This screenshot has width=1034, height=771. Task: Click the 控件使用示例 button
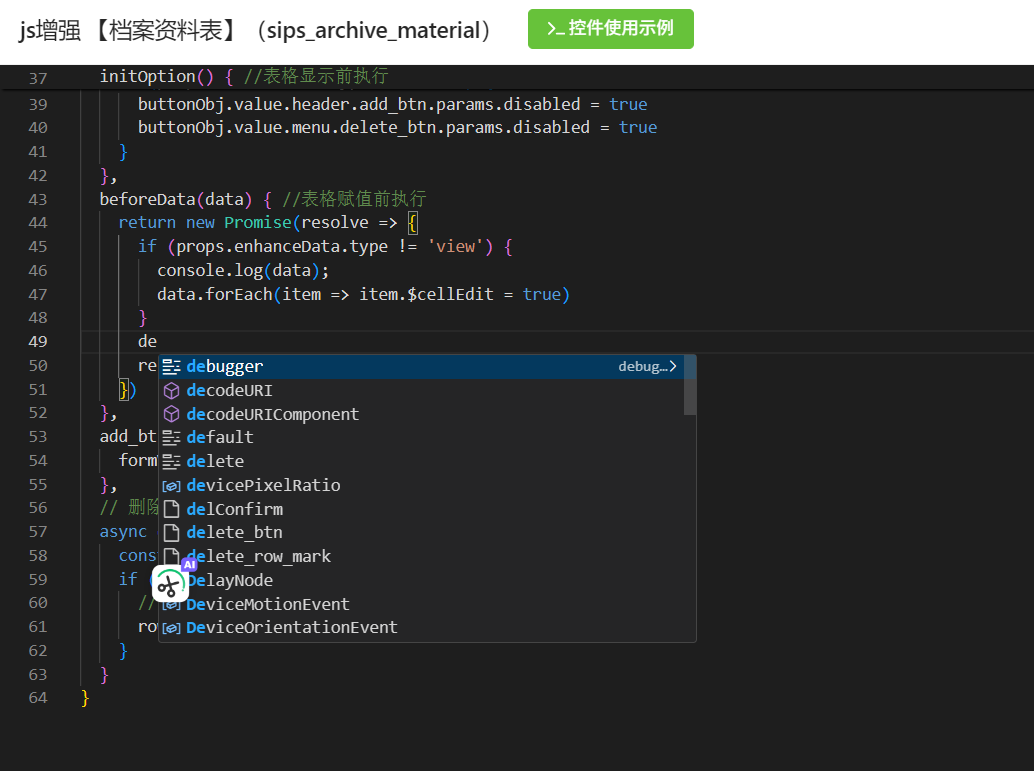[x=610, y=29]
